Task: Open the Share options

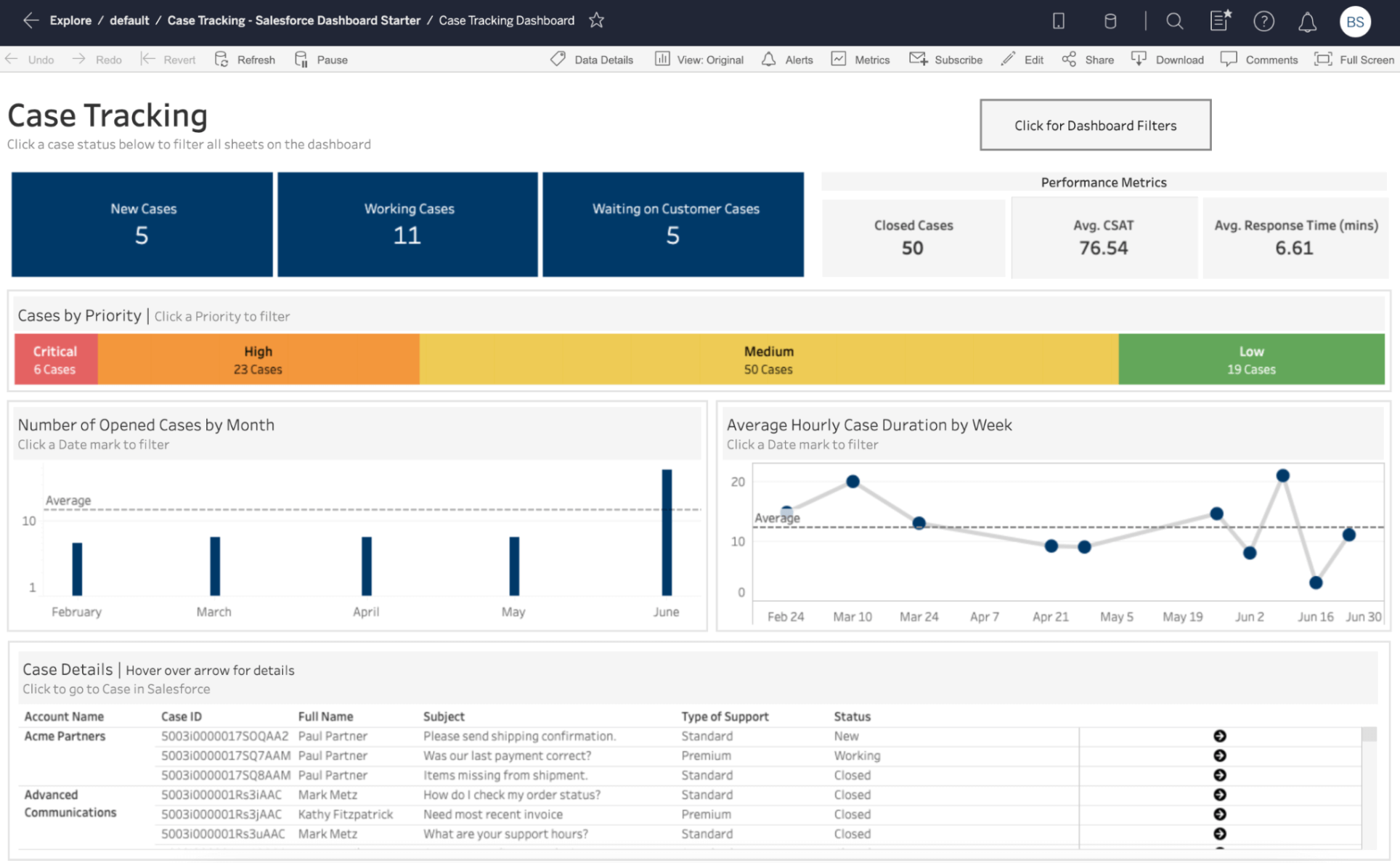Action: 1088,60
